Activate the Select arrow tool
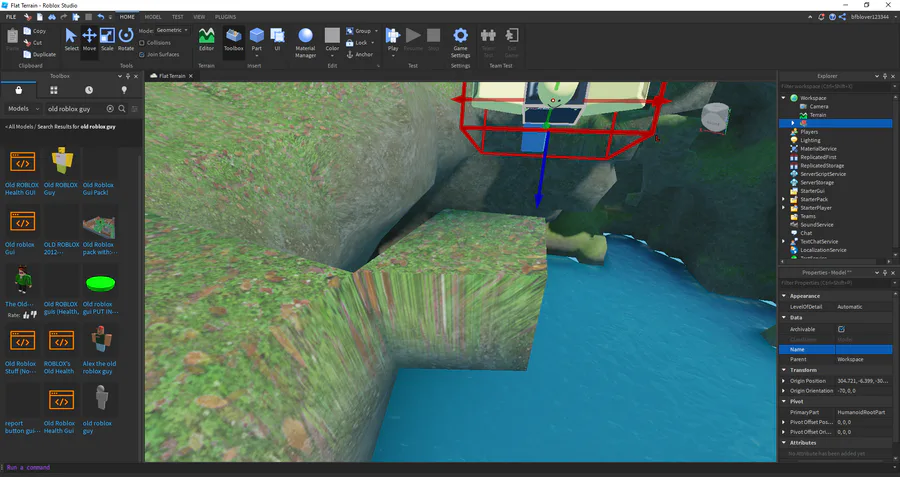This screenshot has width=900, height=477. [71, 40]
